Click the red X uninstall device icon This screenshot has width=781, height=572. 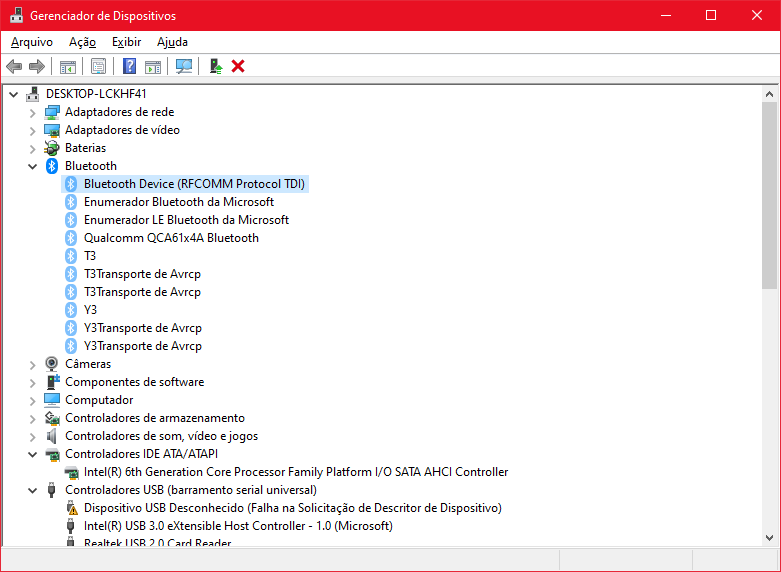point(238,66)
